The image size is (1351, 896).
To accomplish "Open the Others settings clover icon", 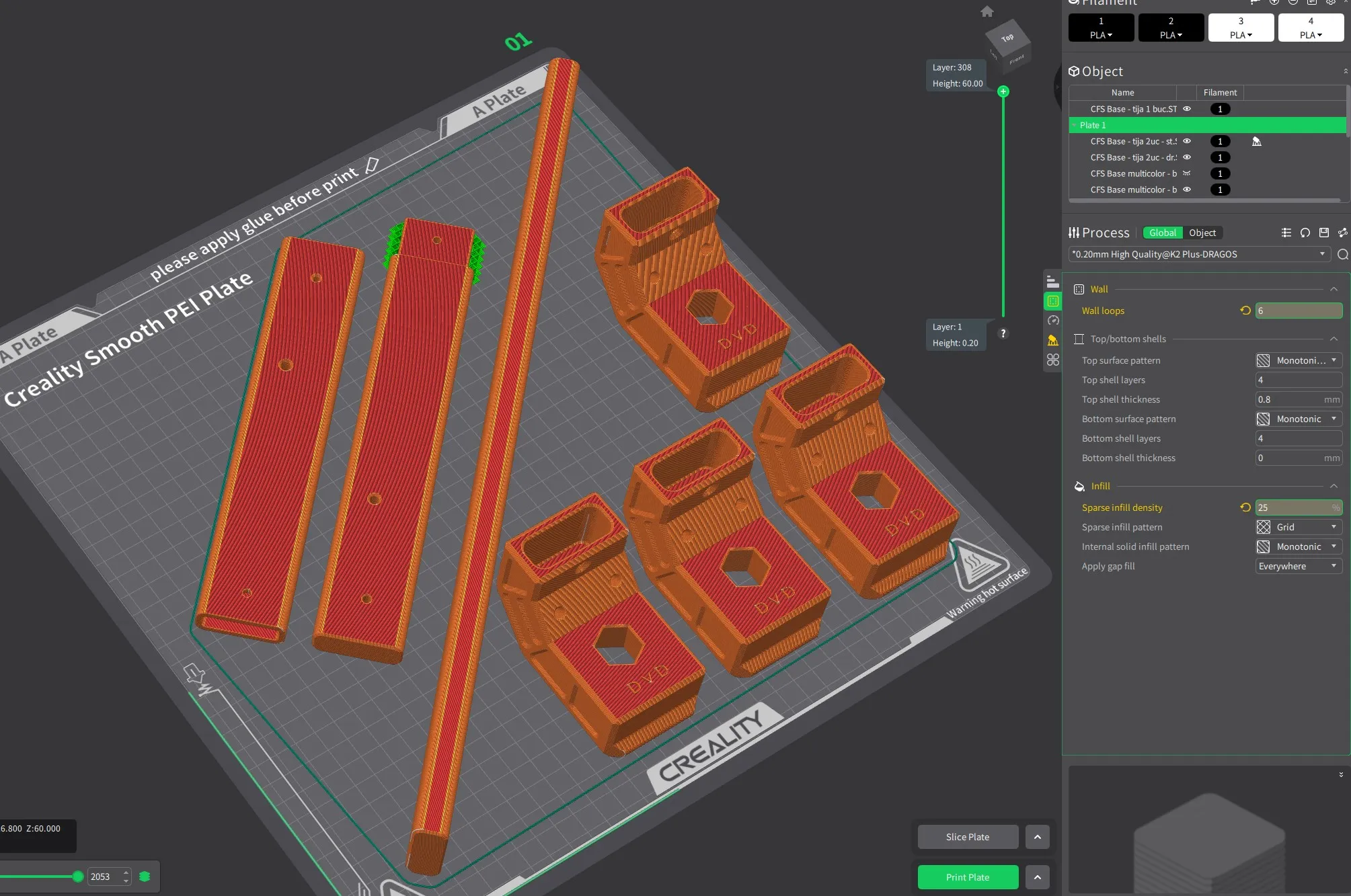I will (1053, 360).
